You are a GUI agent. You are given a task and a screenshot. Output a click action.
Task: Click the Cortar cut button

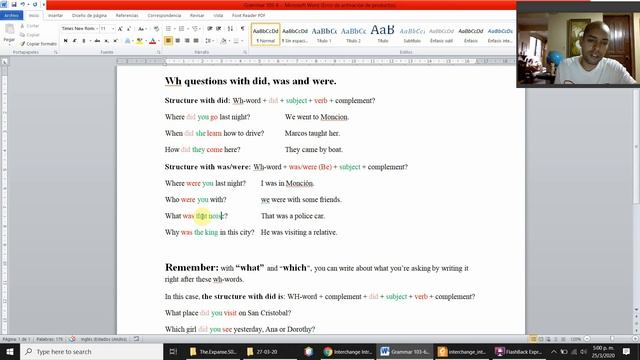tap(30, 26)
